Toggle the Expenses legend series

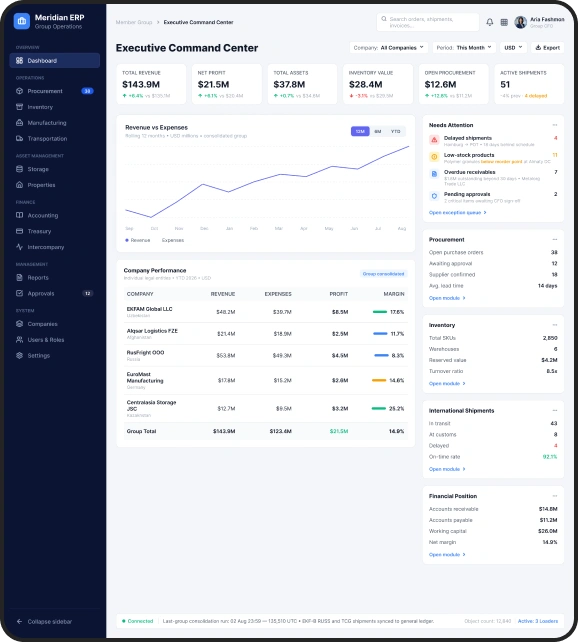click(x=173, y=240)
